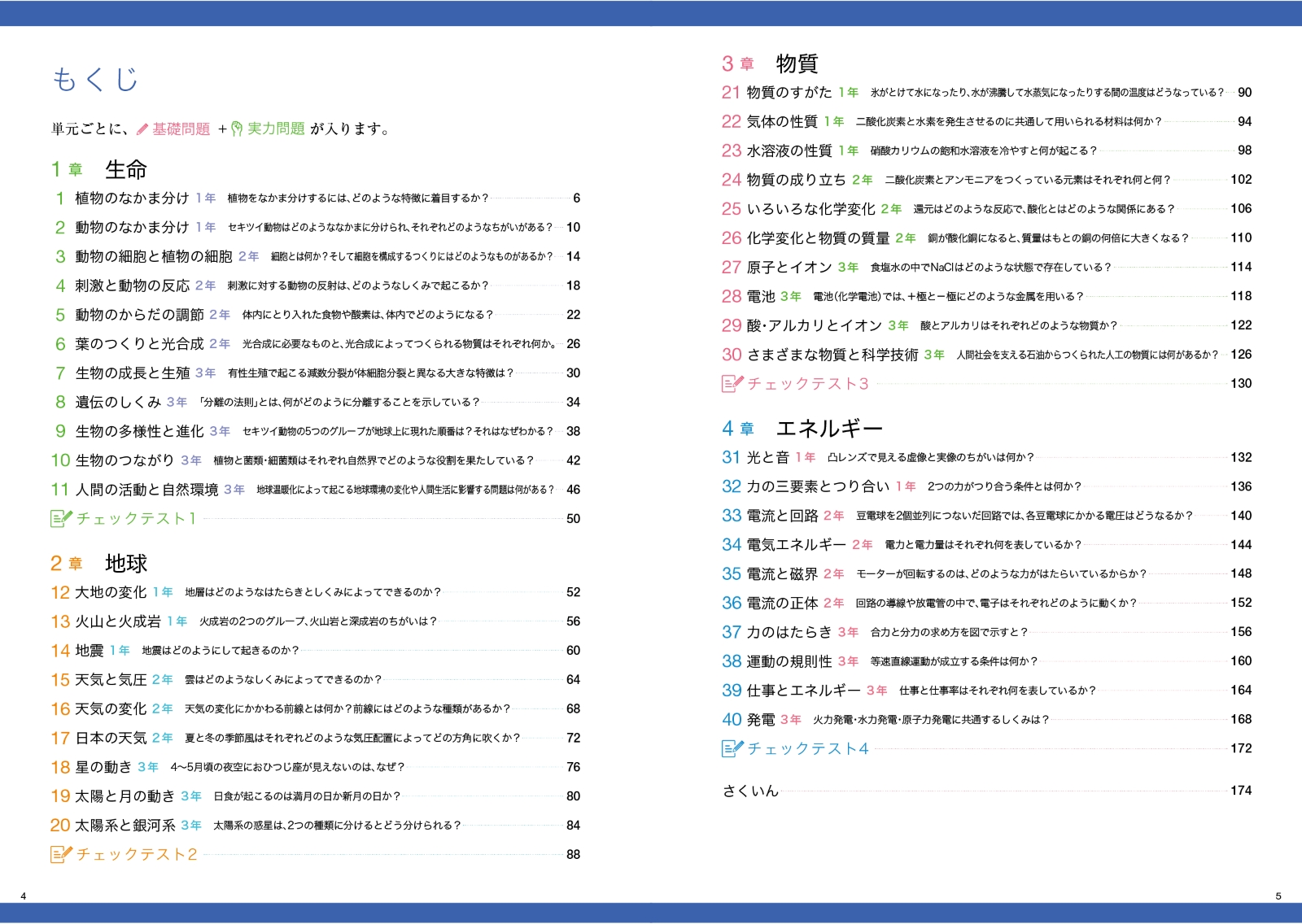Click the pencil icon beside 基礎問題
The height and width of the screenshot is (924, 1302).
(142, 129)
